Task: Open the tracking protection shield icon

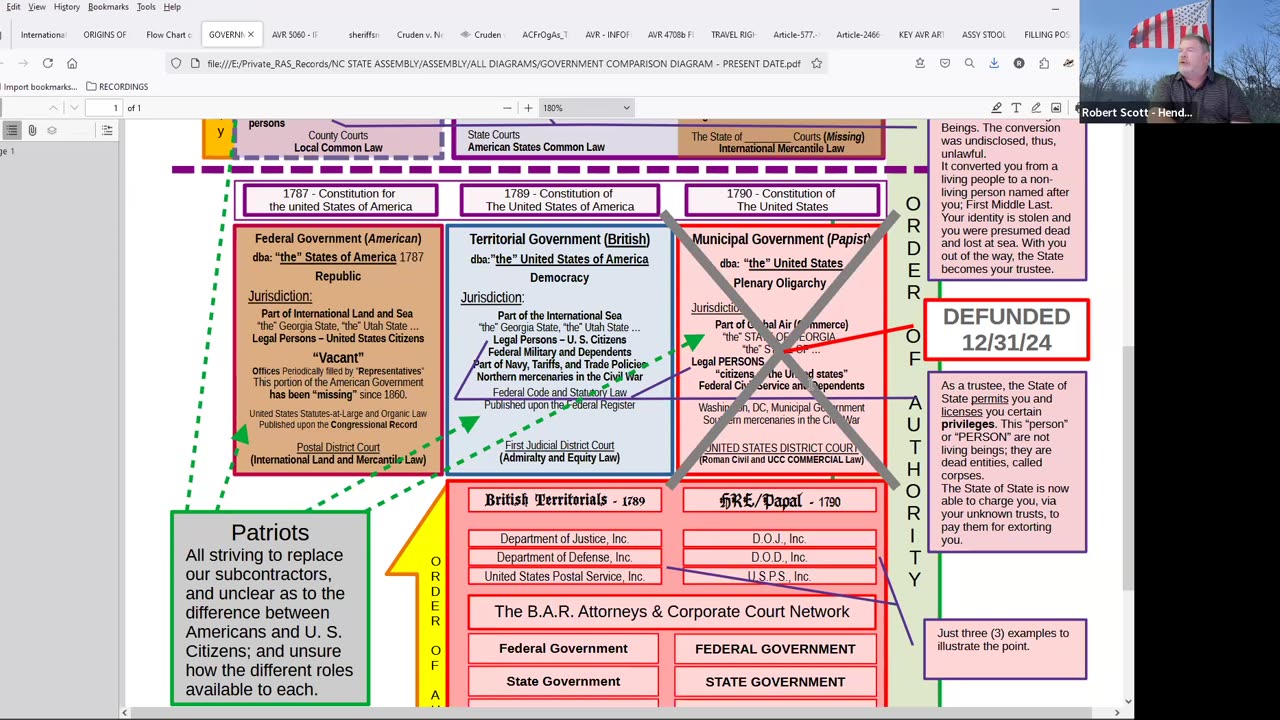Action: pos(176,63)
